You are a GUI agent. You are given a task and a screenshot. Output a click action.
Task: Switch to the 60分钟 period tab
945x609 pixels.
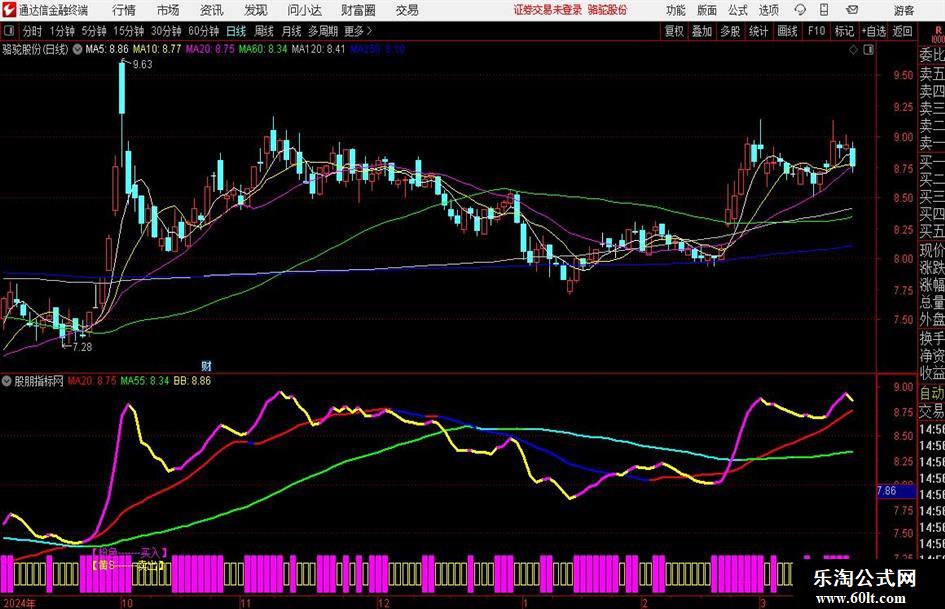[x=203, y=31]
